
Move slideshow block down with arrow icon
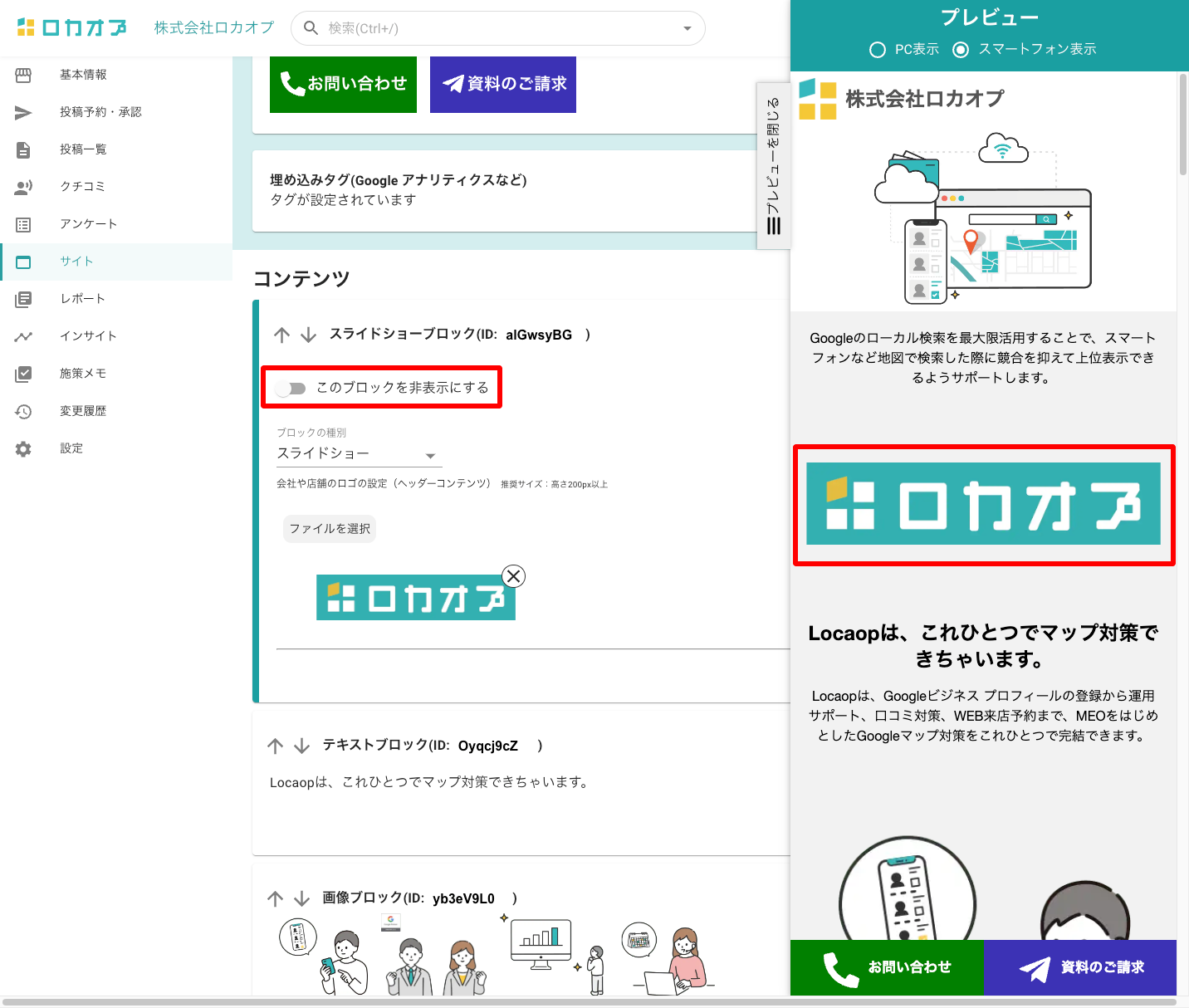309,335
